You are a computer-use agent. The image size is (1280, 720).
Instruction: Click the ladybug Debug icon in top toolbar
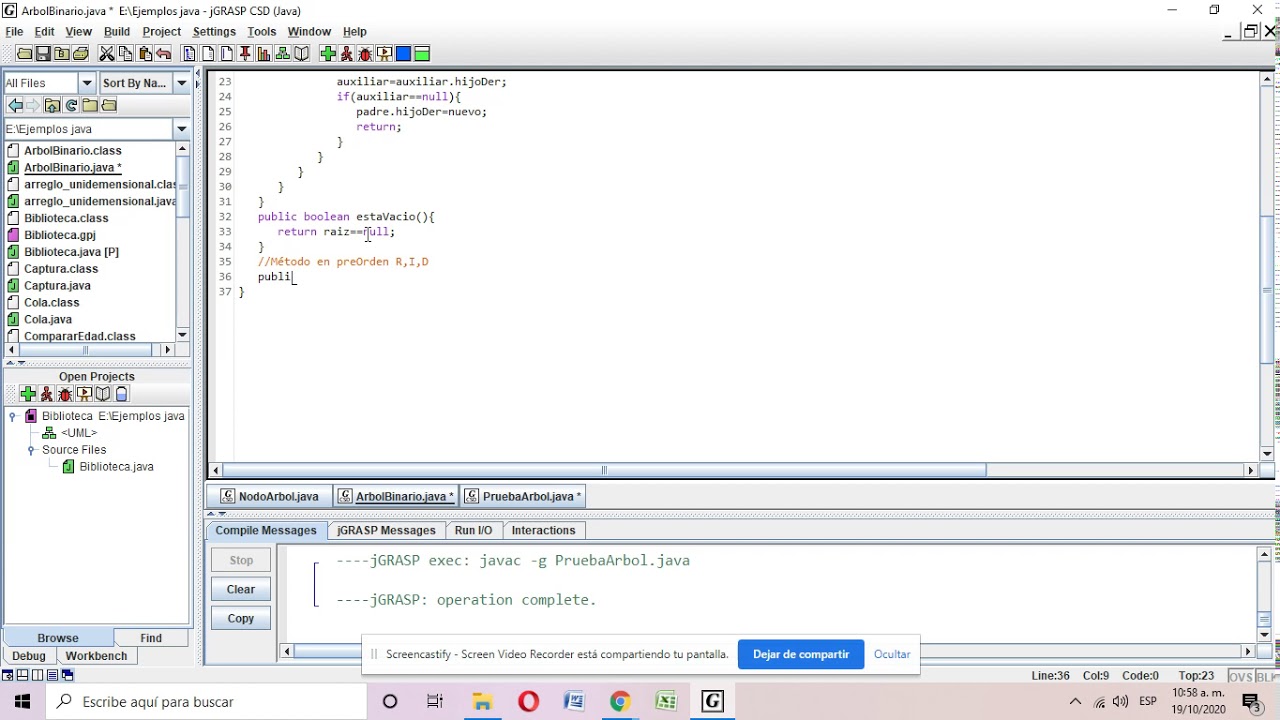coord(365,54)
